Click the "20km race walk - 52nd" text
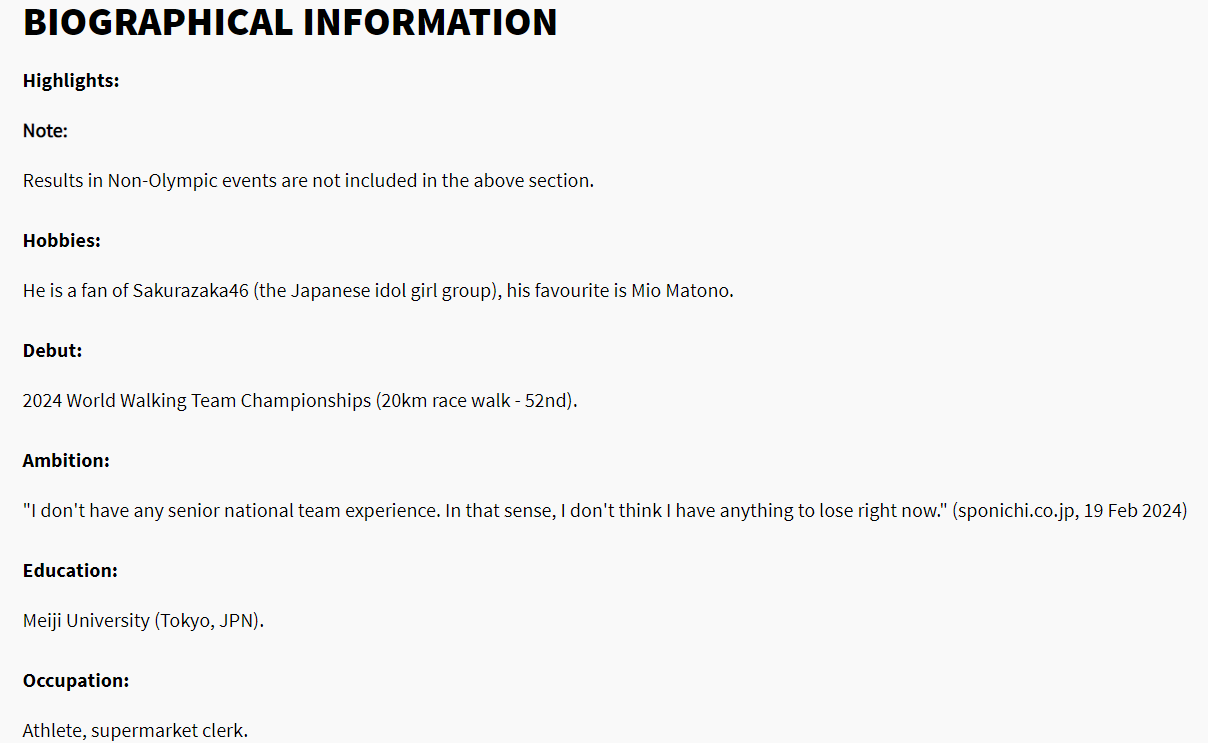 tap(476, 401)
